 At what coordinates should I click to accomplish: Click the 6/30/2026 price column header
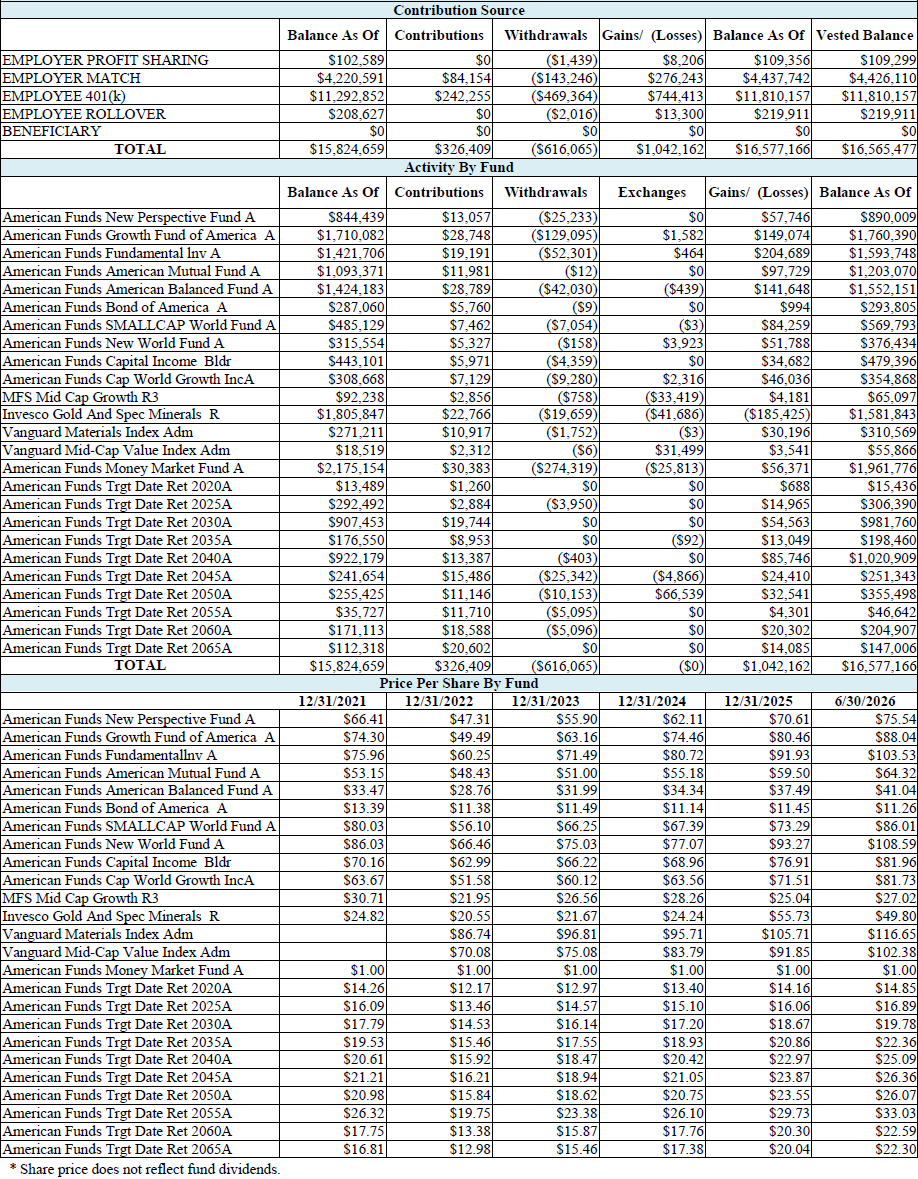[x=865, y=702]
